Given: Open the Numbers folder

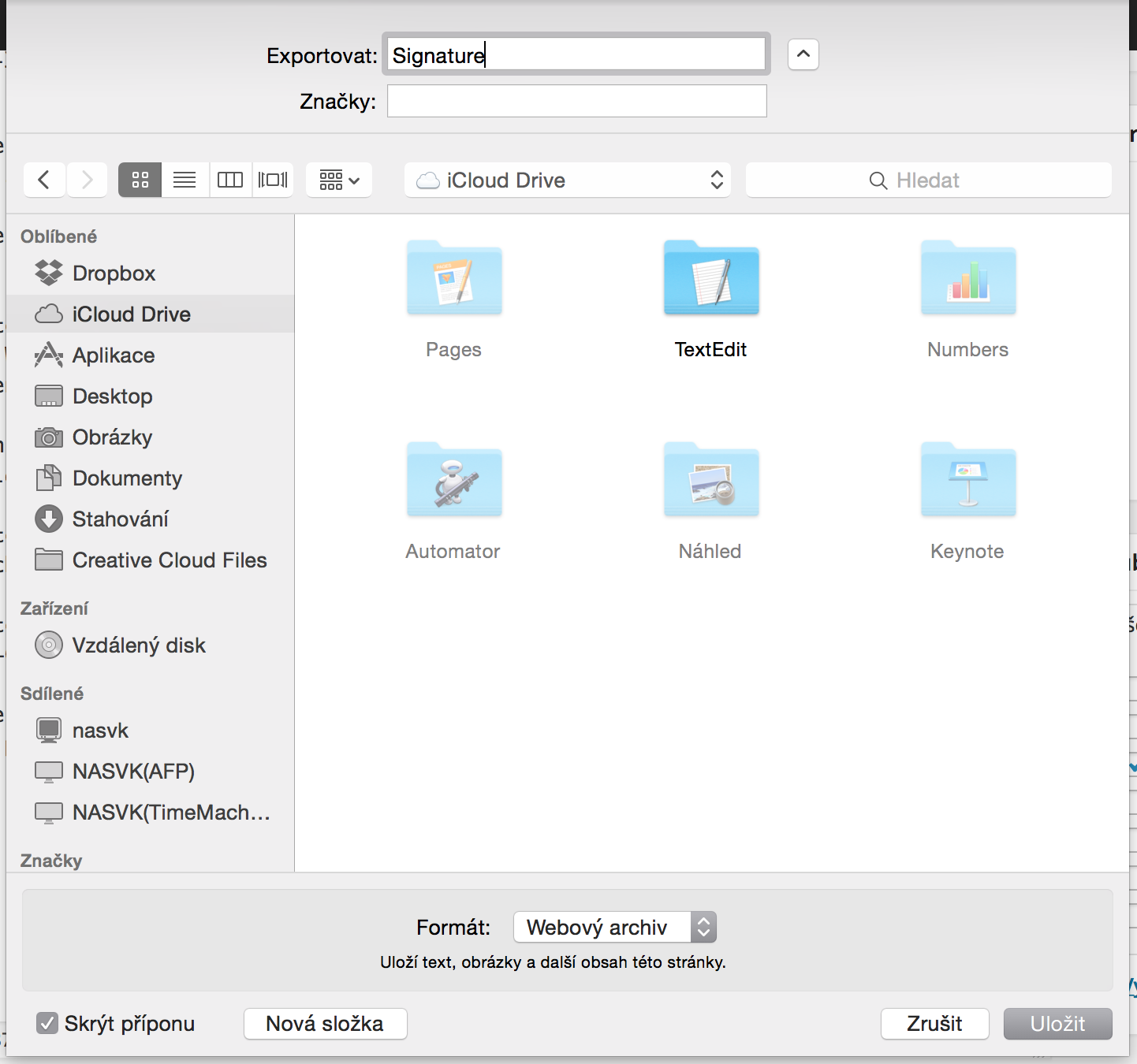Looking at the screenshot, I should [x=968, y=299].
